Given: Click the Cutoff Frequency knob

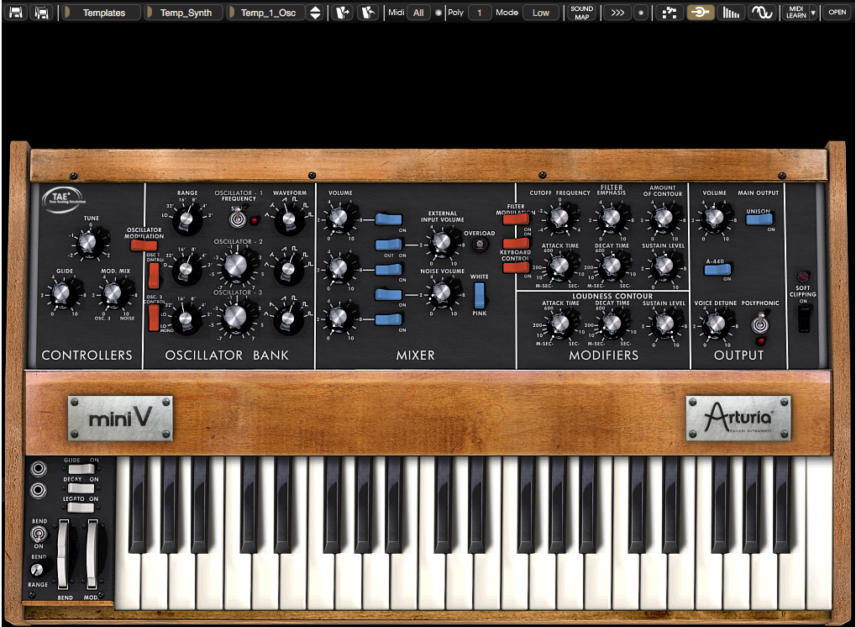Looking at the screenshot, I should [x=560, y=218].
